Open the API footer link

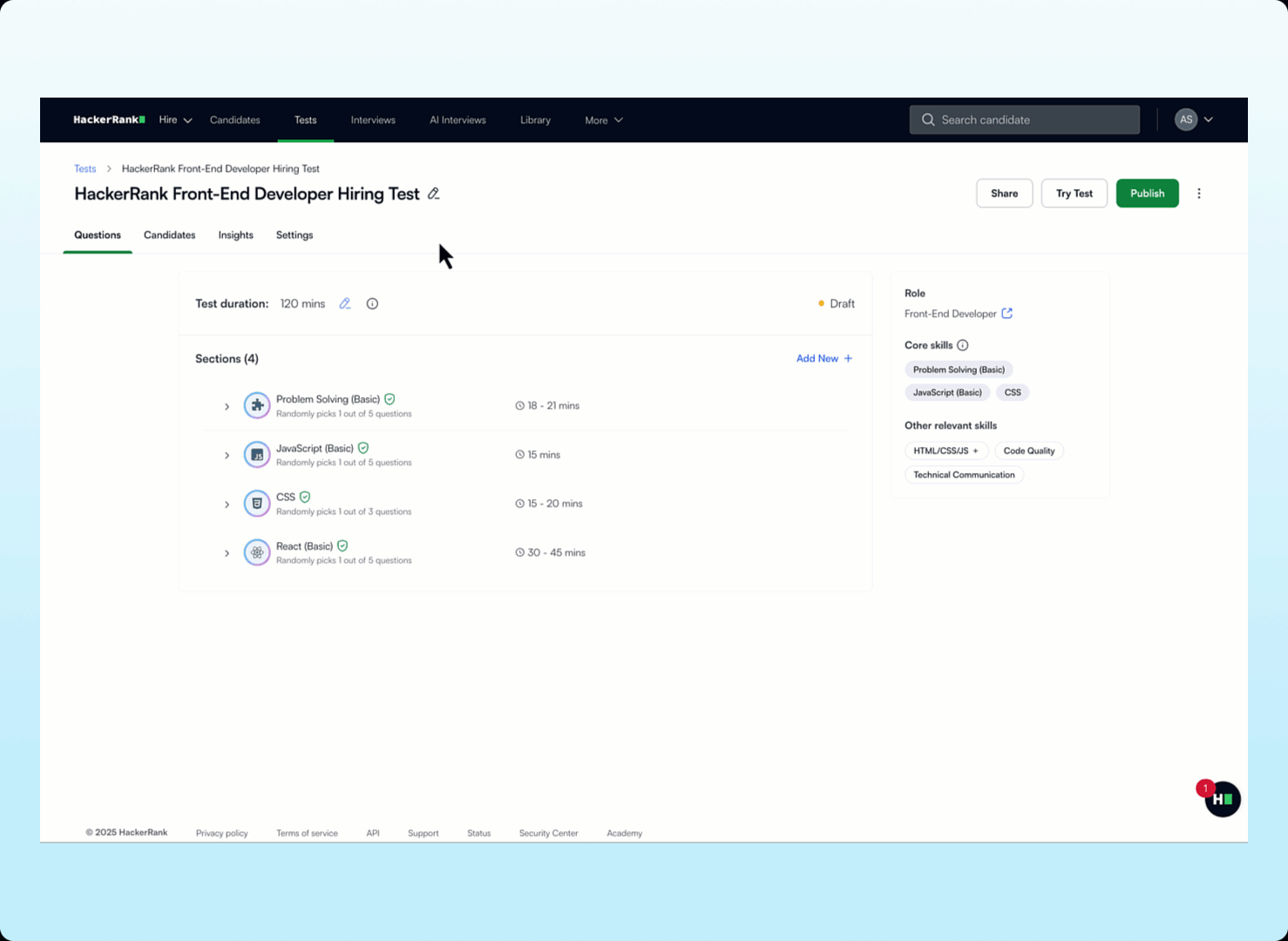[373, 833]
